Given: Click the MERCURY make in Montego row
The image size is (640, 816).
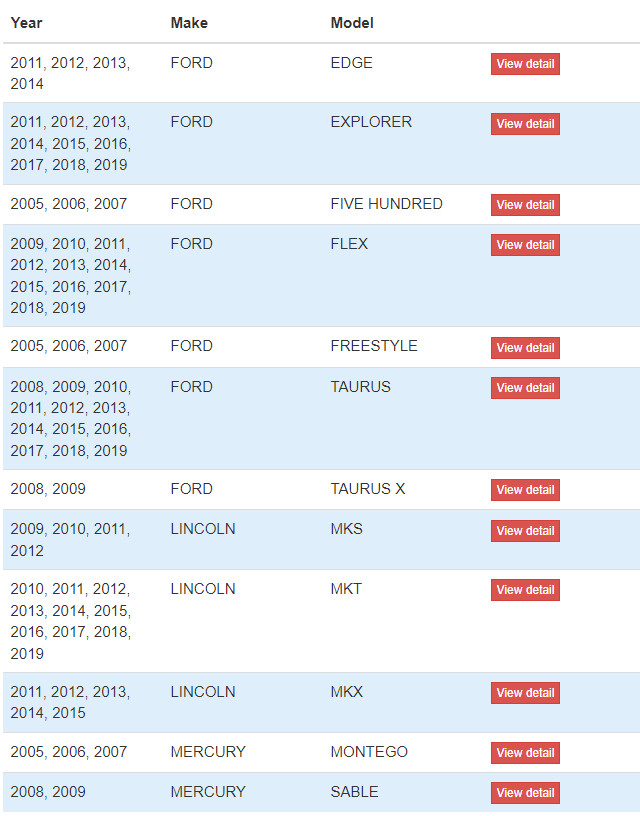Looking at the screenshot, I should click(208, 751).
